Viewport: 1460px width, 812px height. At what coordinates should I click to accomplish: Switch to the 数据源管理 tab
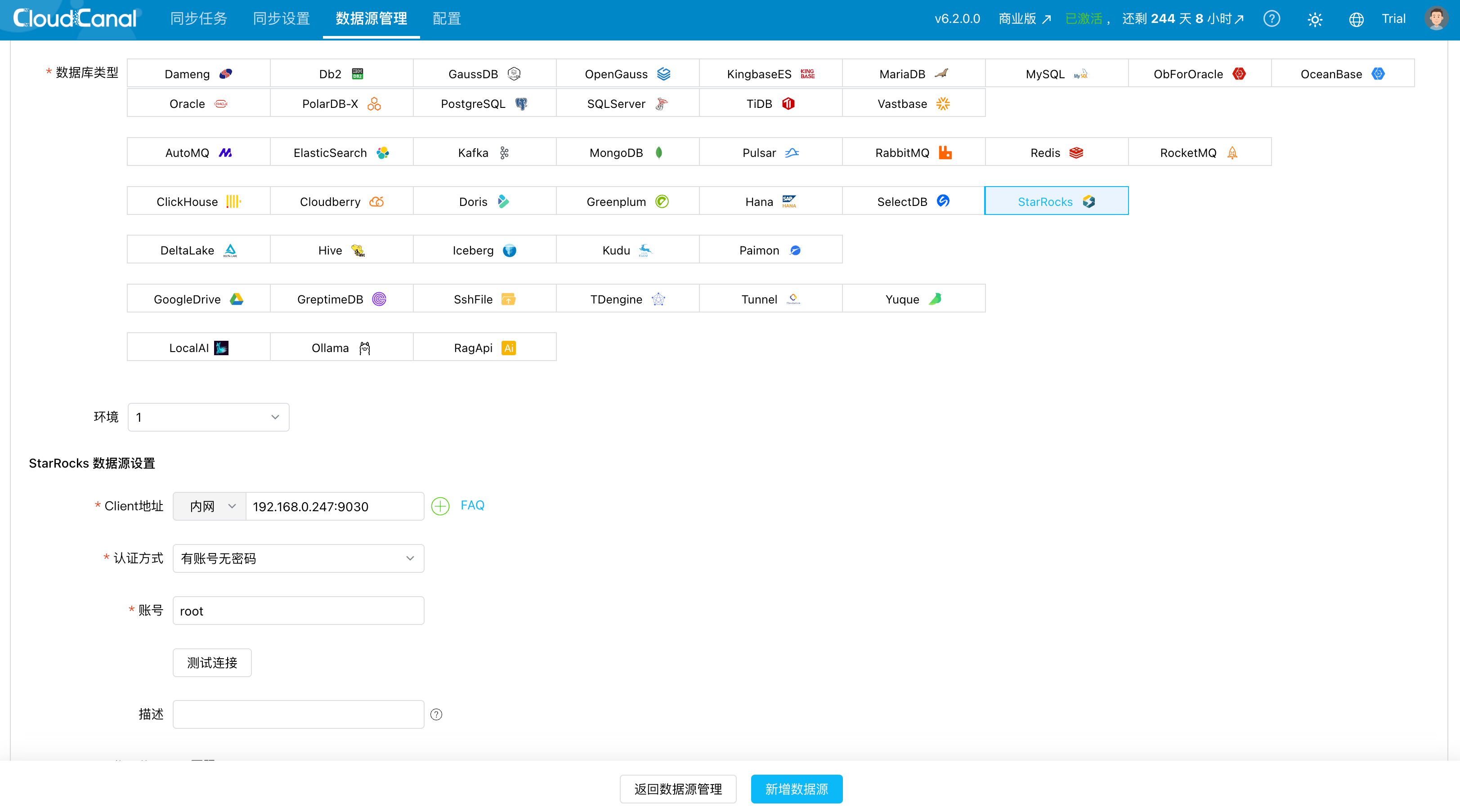[x=371, y=19]
